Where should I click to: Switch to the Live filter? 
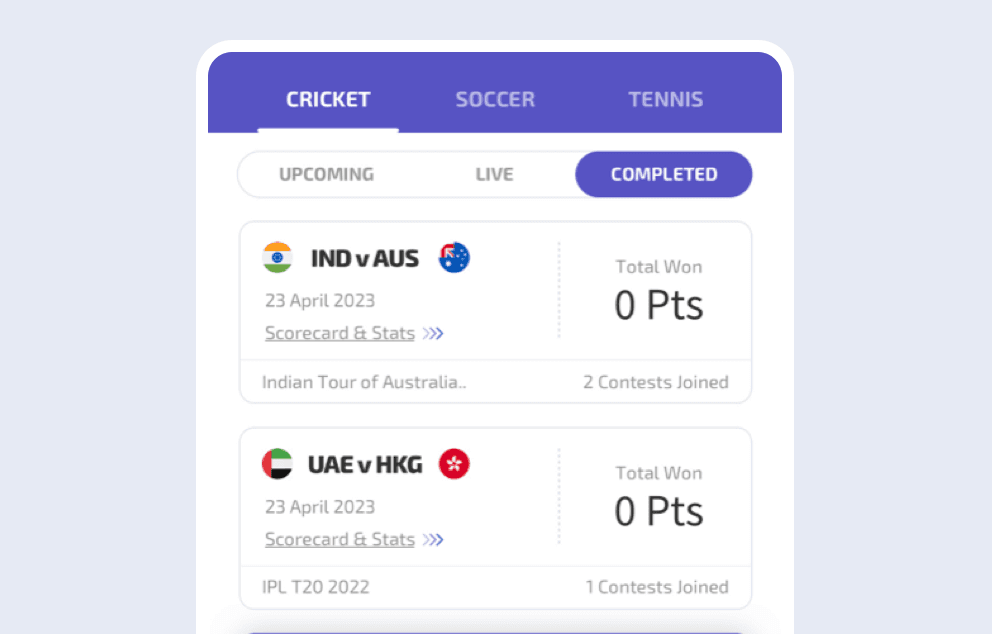494,174
